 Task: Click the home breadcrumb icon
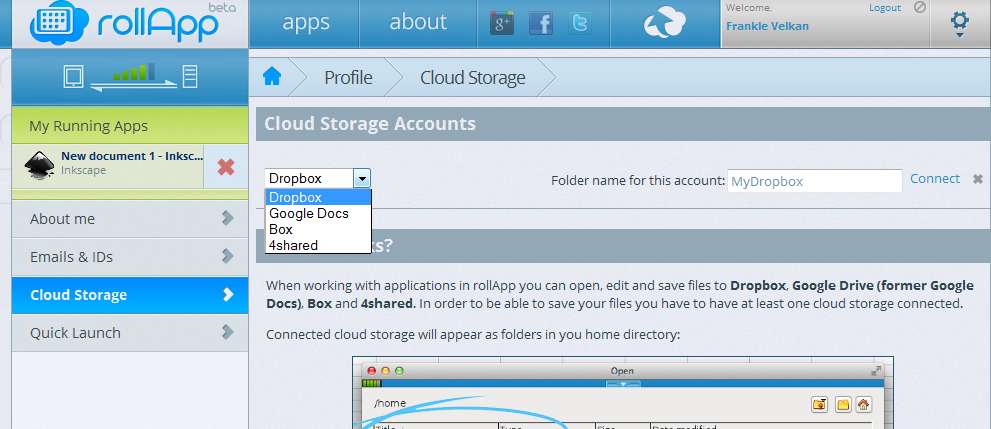point(272,77)
